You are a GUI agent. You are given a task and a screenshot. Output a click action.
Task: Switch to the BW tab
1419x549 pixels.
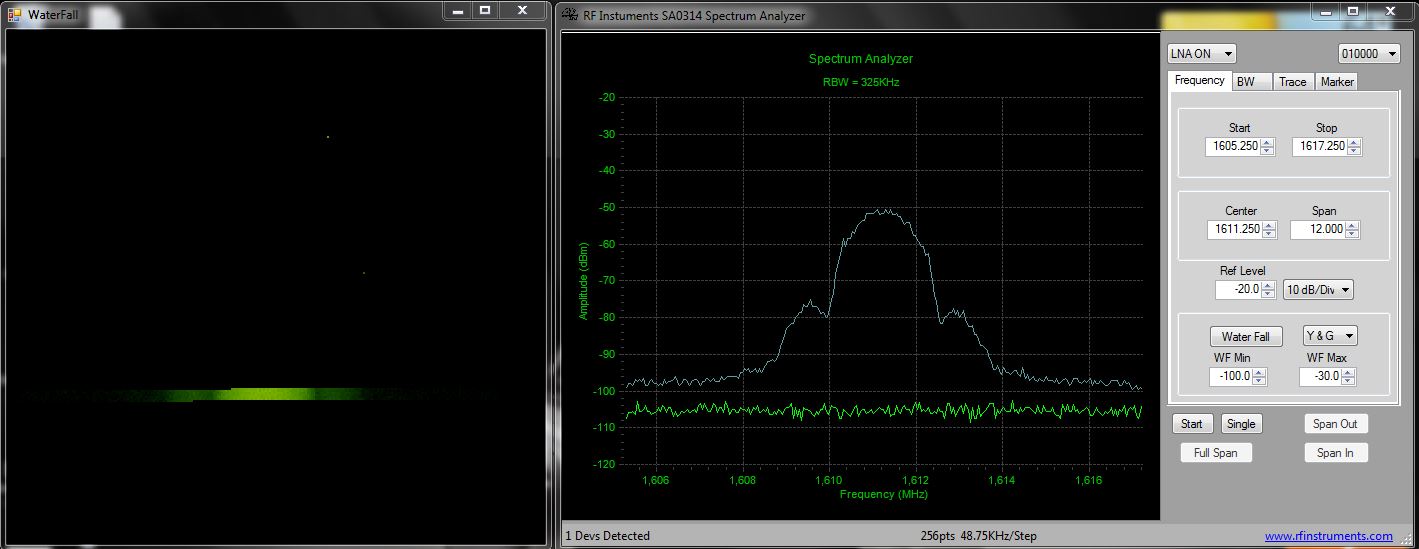click(1251, 82)
